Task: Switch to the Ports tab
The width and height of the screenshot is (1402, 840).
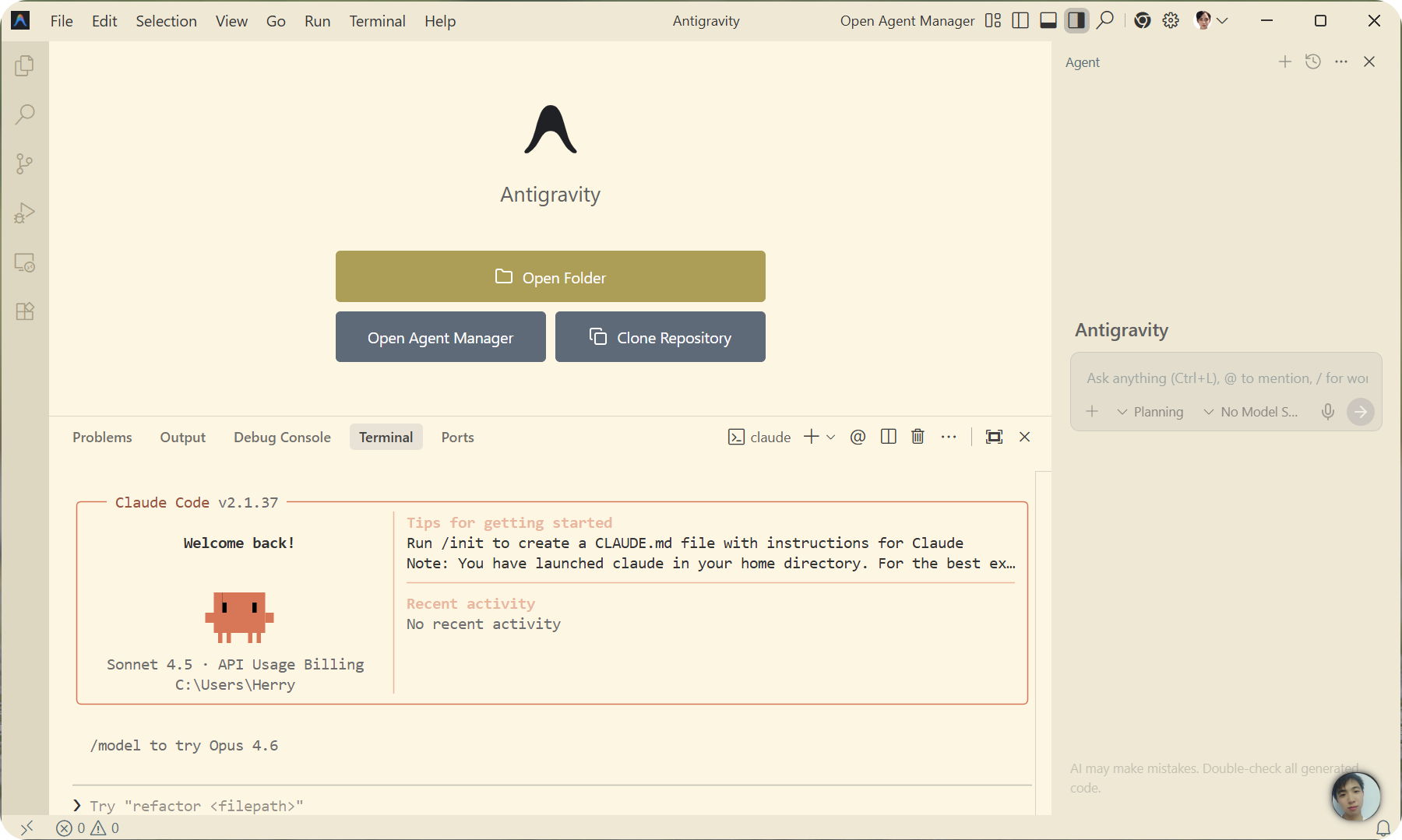Action: [458, 437]
